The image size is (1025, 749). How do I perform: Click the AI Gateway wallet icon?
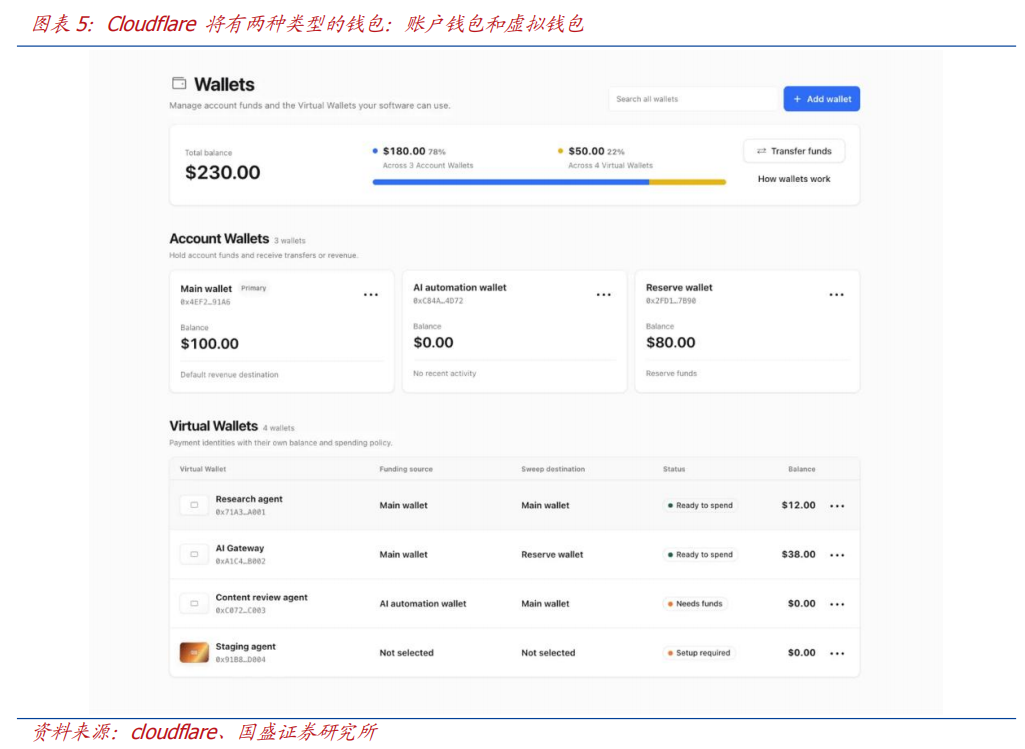point(194,554)
